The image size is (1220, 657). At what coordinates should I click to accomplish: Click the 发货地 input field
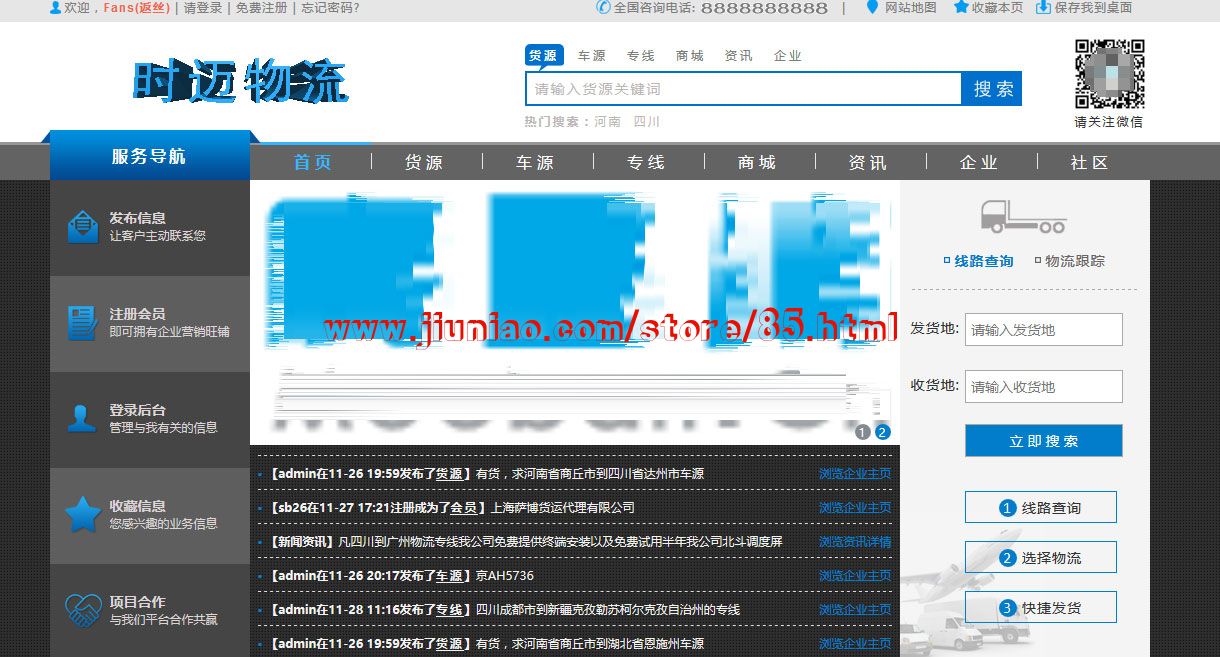(x=1043, y=330)
